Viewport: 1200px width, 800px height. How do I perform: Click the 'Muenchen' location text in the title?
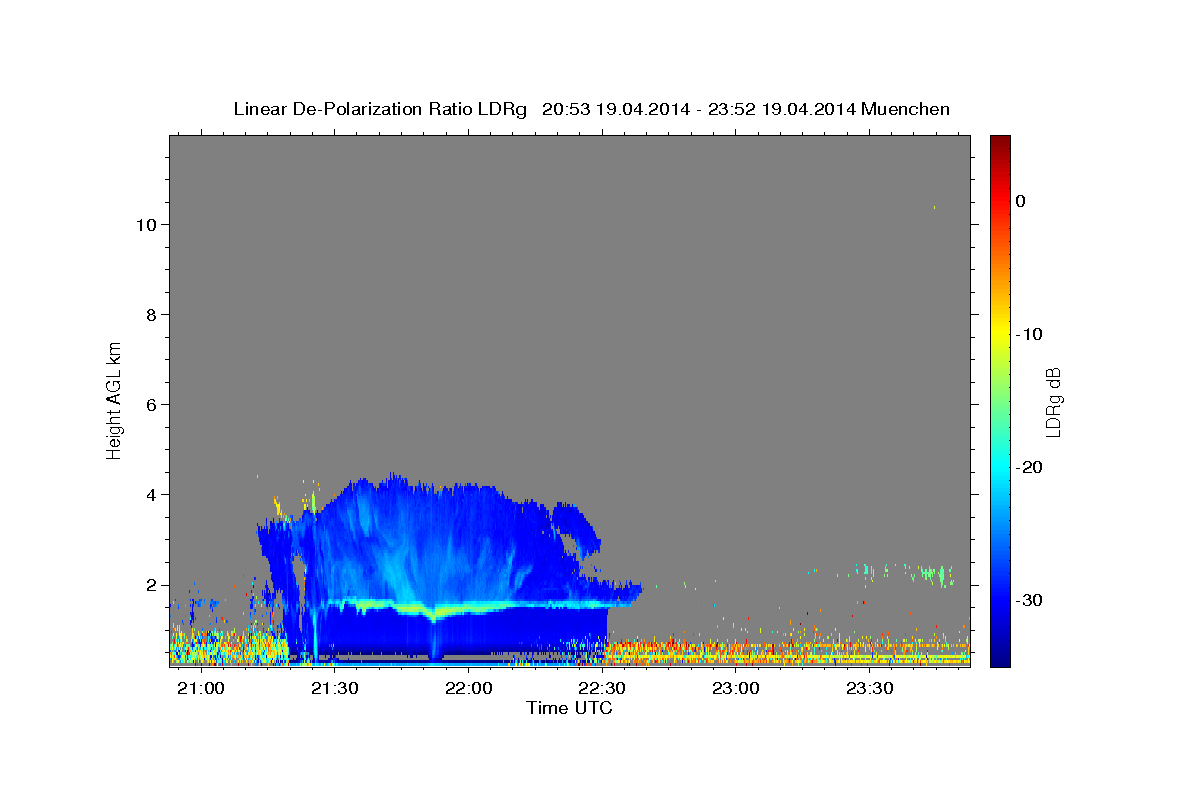click(x=906, y=109)
